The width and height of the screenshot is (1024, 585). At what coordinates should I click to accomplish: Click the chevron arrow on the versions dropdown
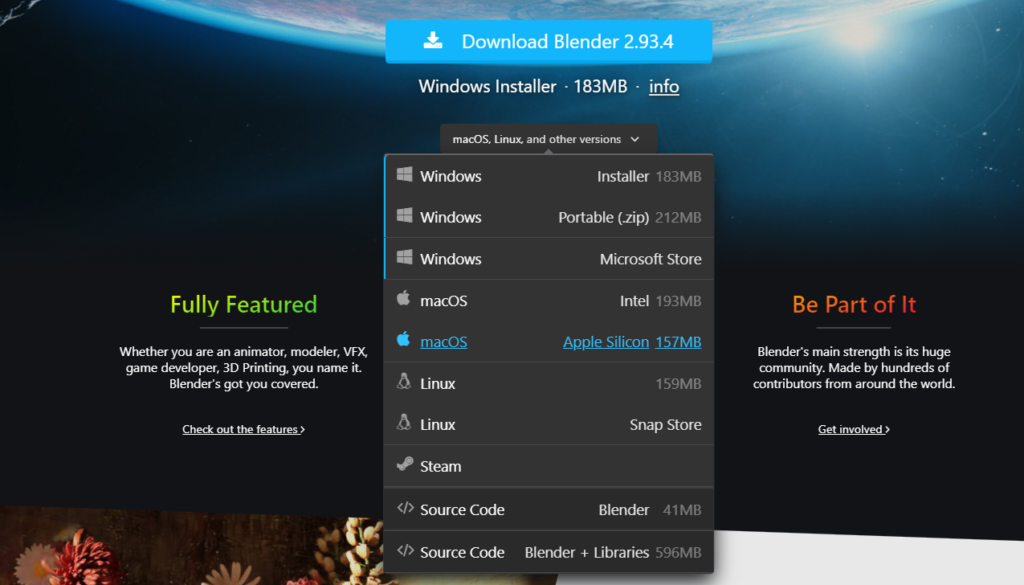635,140
